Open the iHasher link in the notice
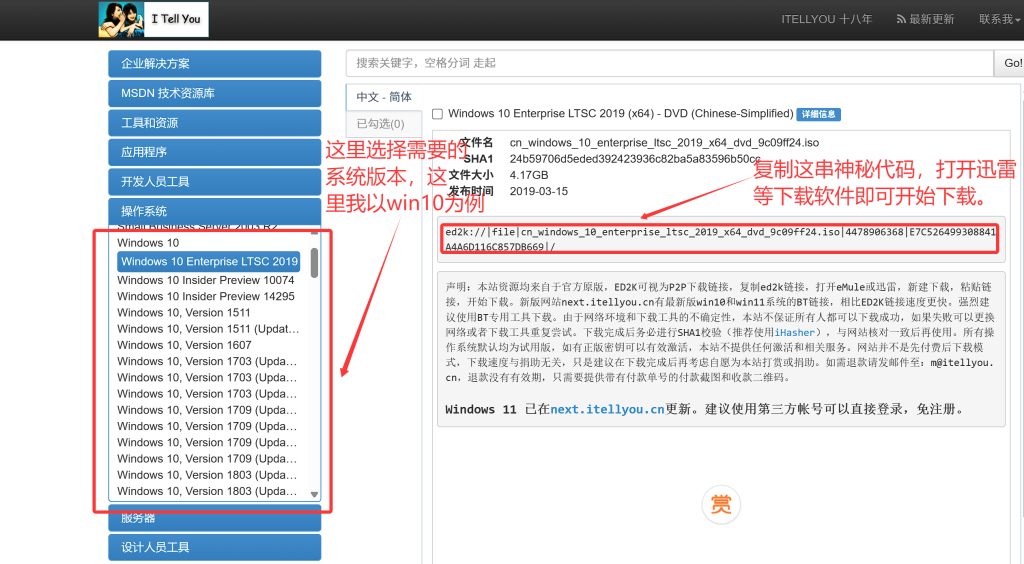1024x564 pixels. 795,331
